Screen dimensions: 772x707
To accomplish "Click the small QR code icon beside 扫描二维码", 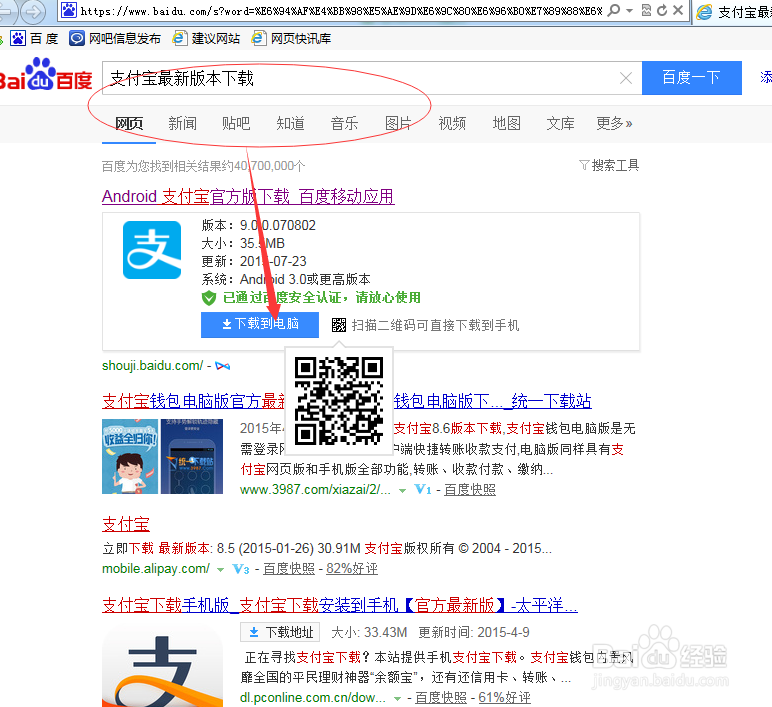I will 339,325.
